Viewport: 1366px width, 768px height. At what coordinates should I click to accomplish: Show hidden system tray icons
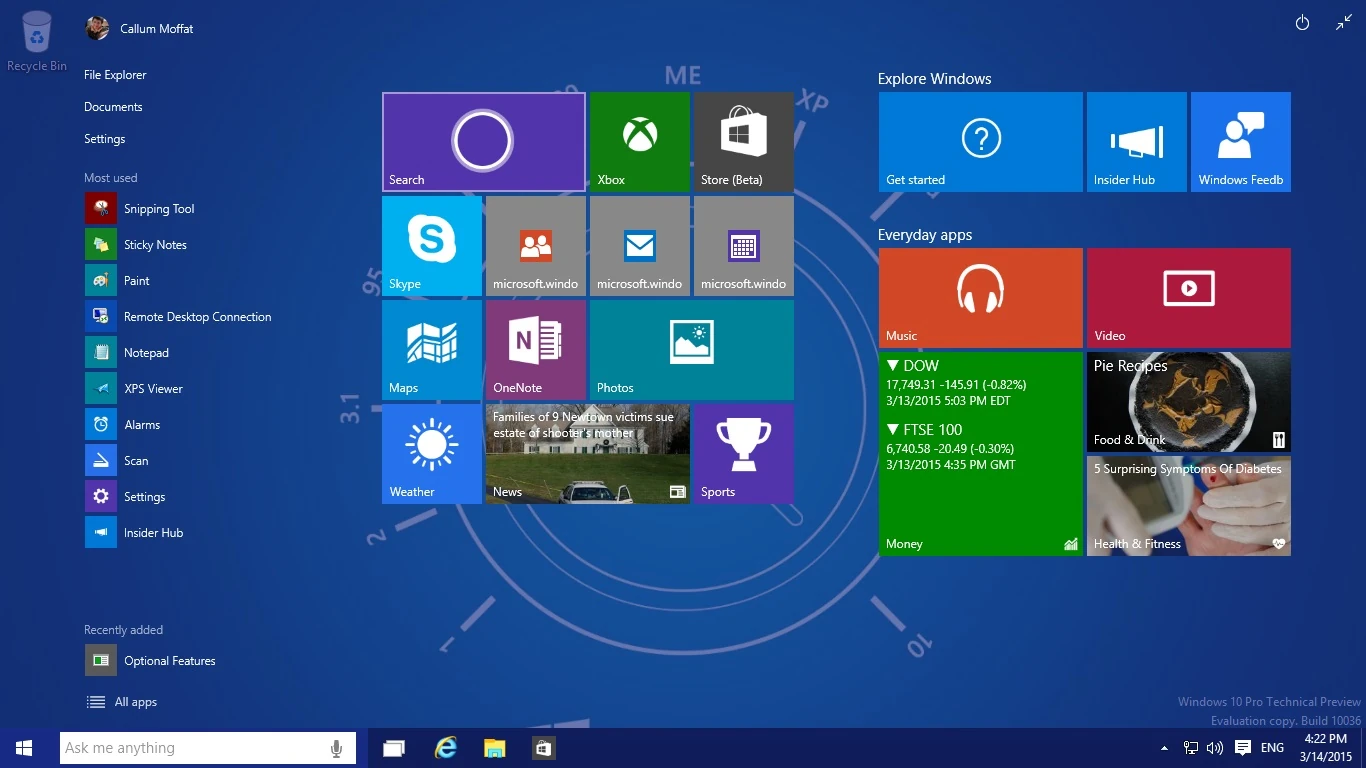click(1164, 748)
